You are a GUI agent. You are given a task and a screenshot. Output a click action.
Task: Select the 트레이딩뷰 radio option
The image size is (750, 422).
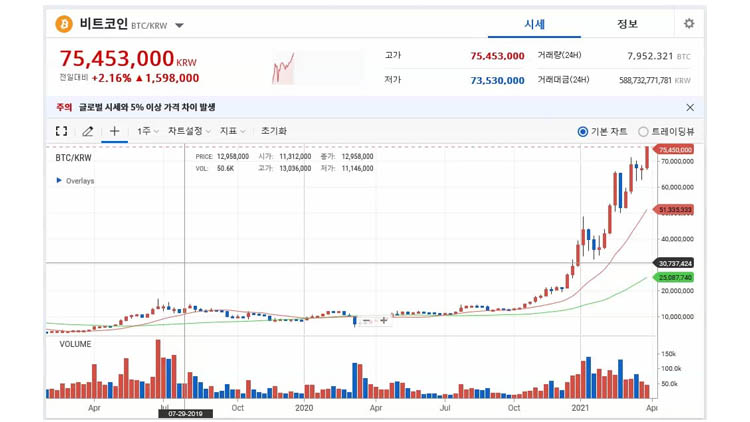click(643, 132)
